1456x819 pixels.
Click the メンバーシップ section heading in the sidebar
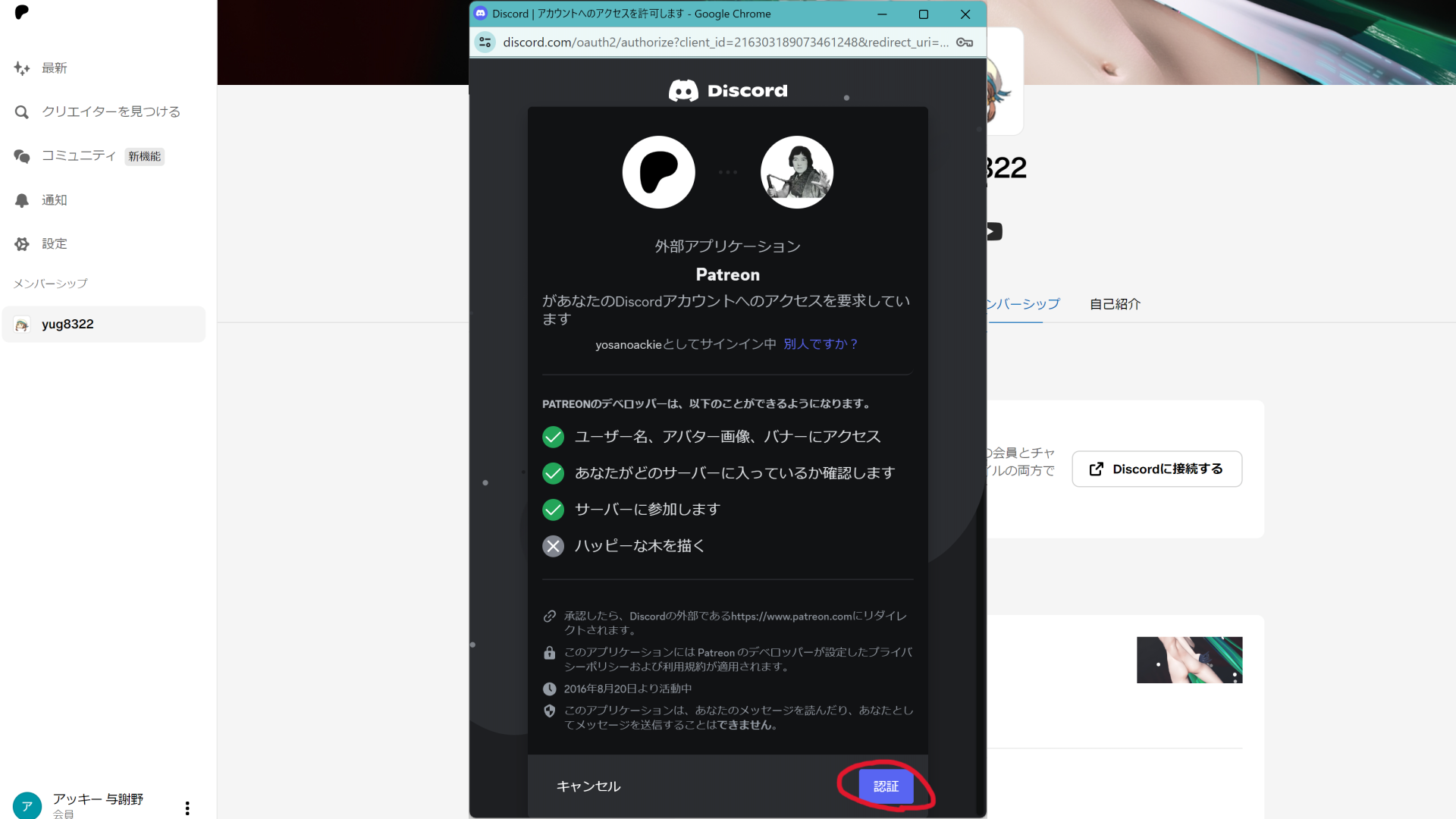50,284
